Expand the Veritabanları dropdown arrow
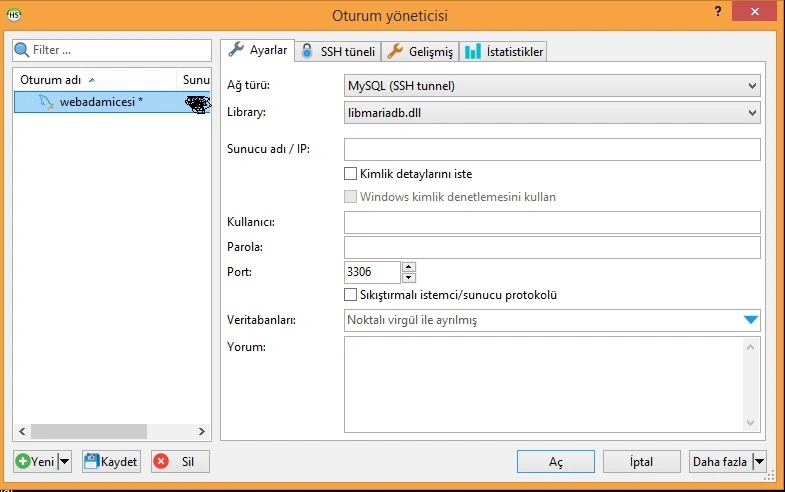 click(750, 320)
